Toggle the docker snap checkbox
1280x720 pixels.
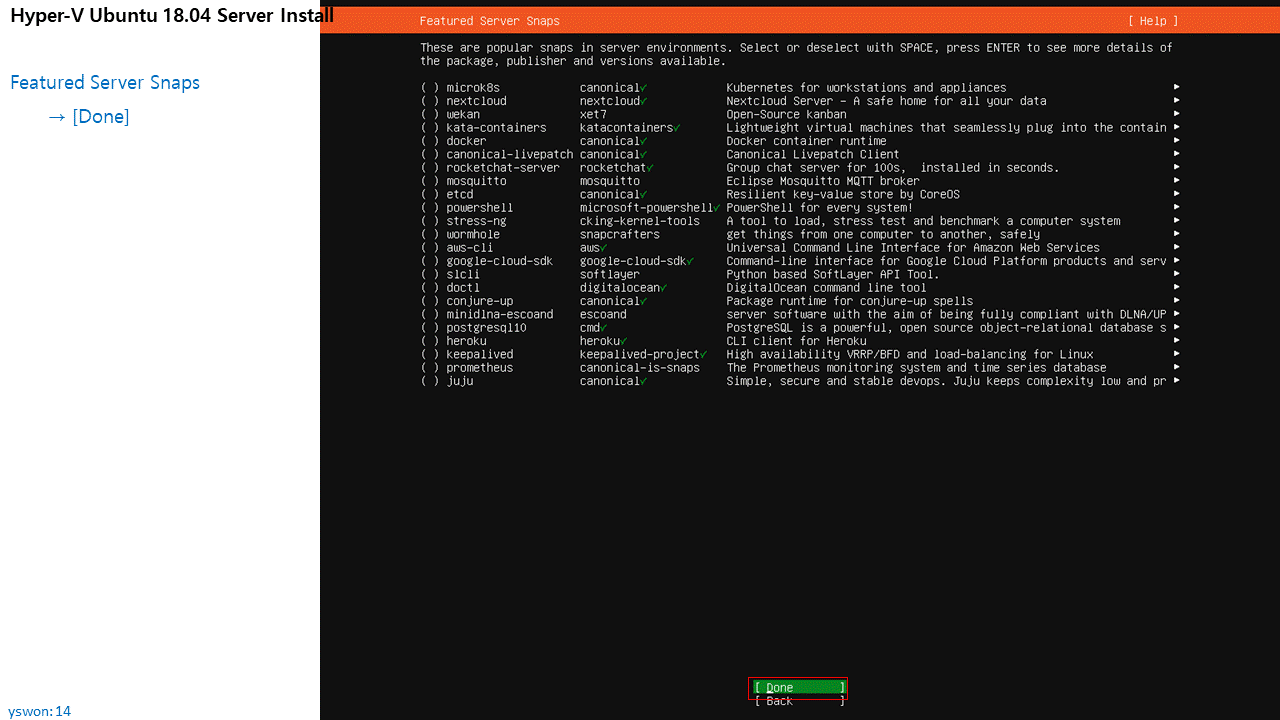point(430,141)
